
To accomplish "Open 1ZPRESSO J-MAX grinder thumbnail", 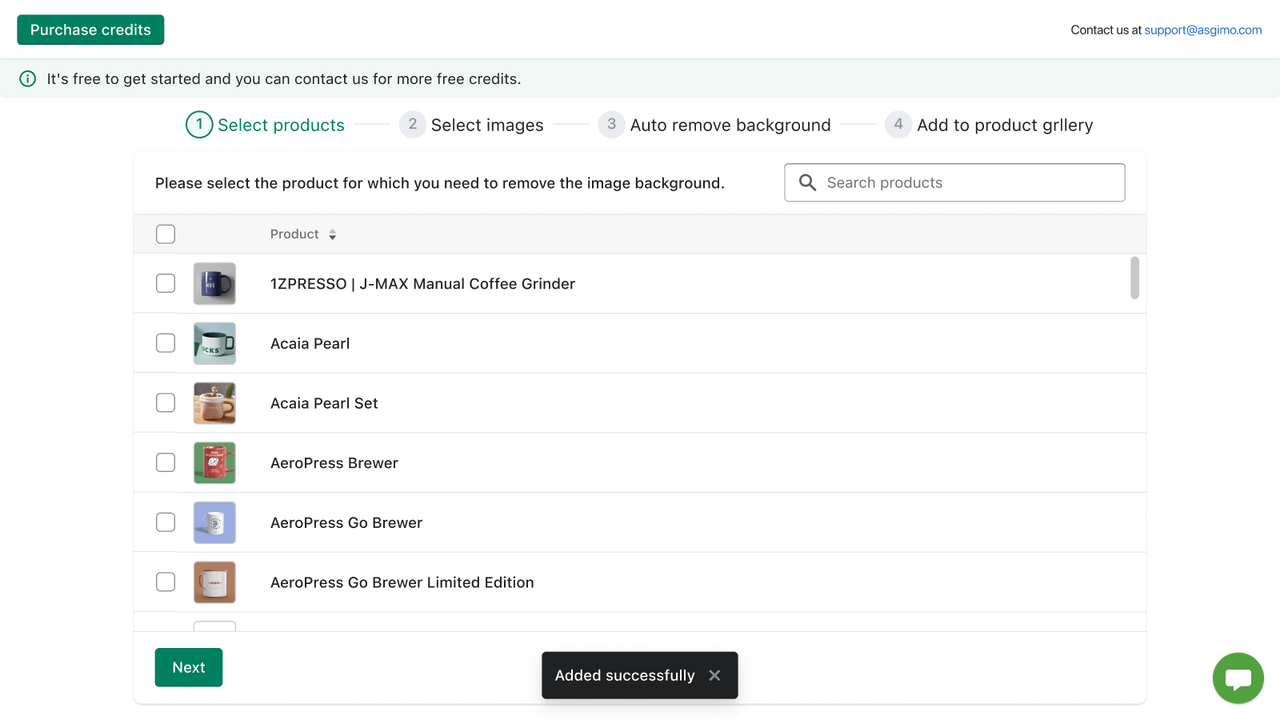I will pos(214,284).
